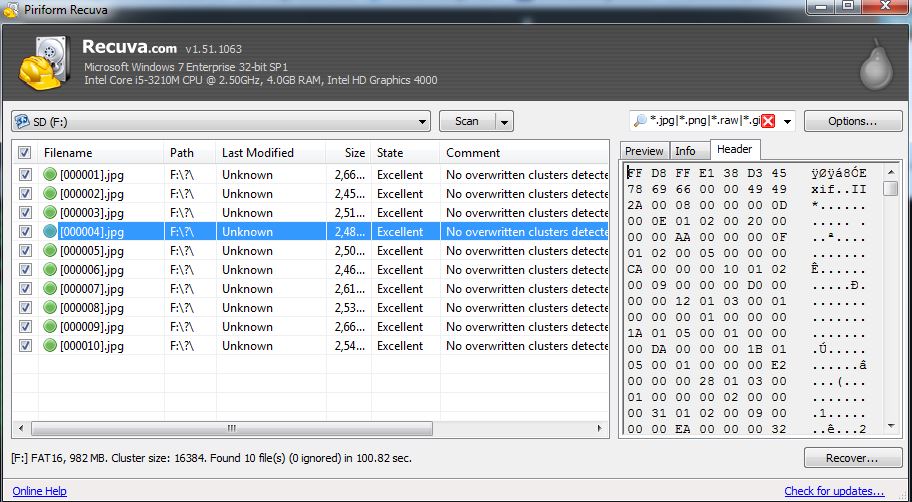Click the SD drive icon in selector

(21, 121)
